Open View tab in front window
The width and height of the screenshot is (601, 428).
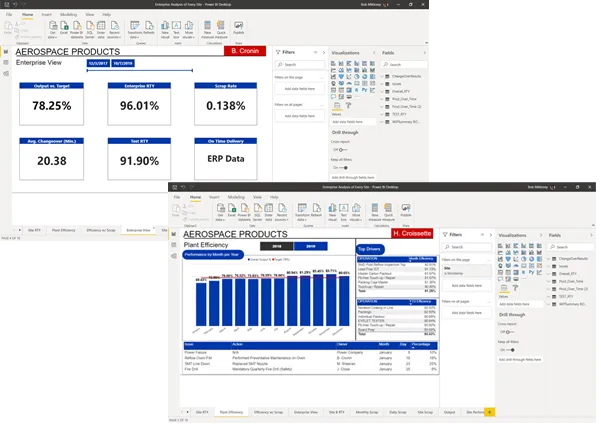(x=257, y=197)
